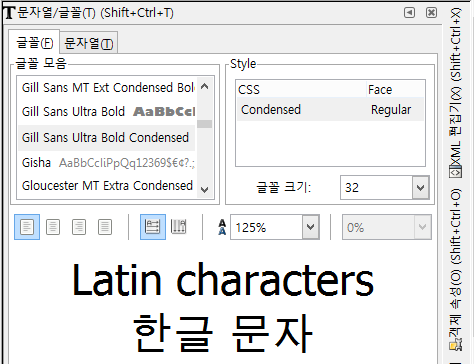Select Gill Sans Ultra Bold font
The height and width of the screenshot is (364, 474).
107,112
